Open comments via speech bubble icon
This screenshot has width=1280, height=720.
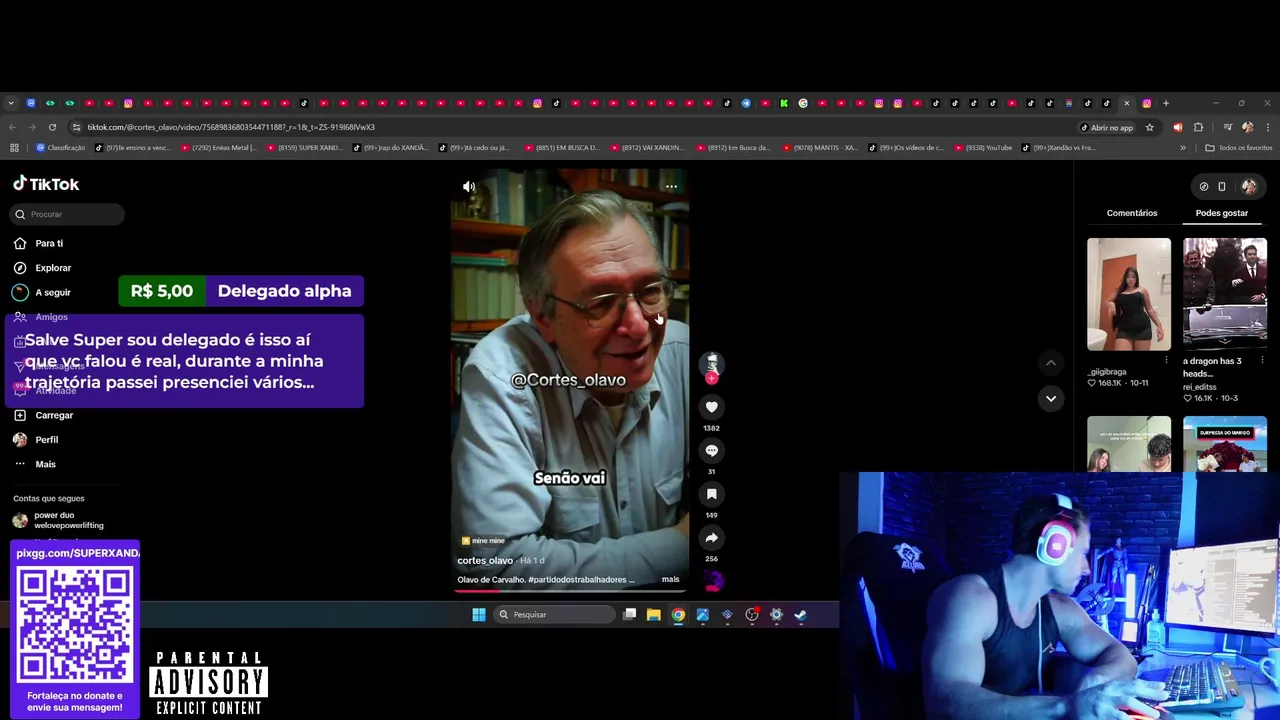click(711, 450)
